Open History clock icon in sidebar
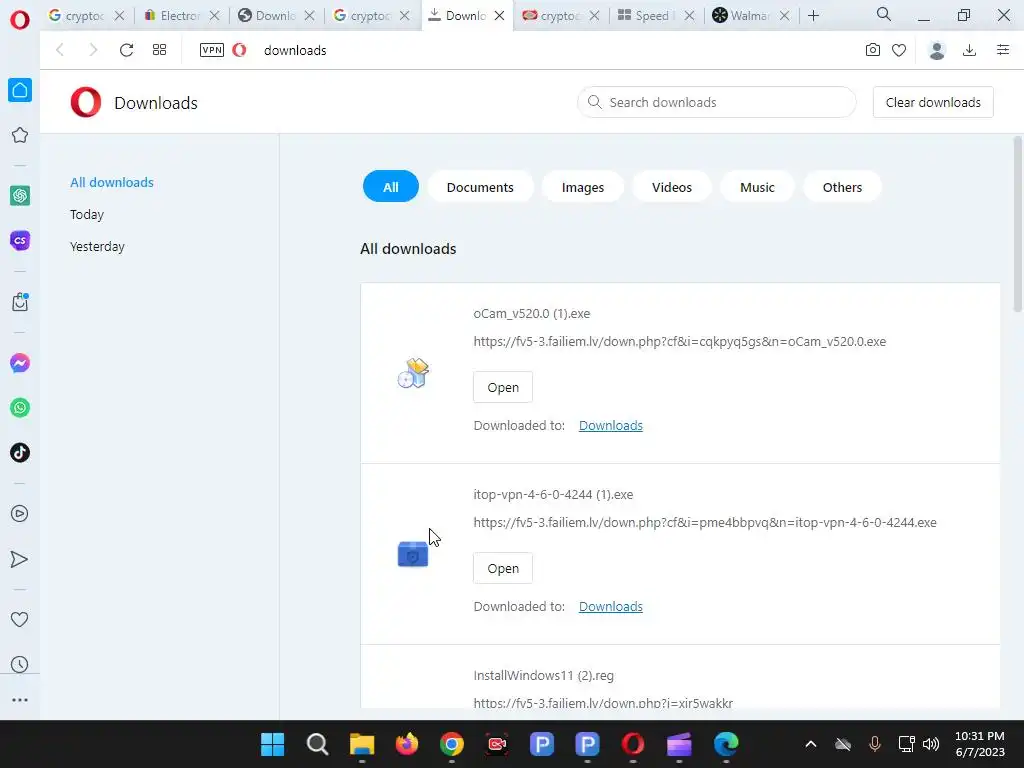Viewport: 1024px width, 768px height. 20,664
